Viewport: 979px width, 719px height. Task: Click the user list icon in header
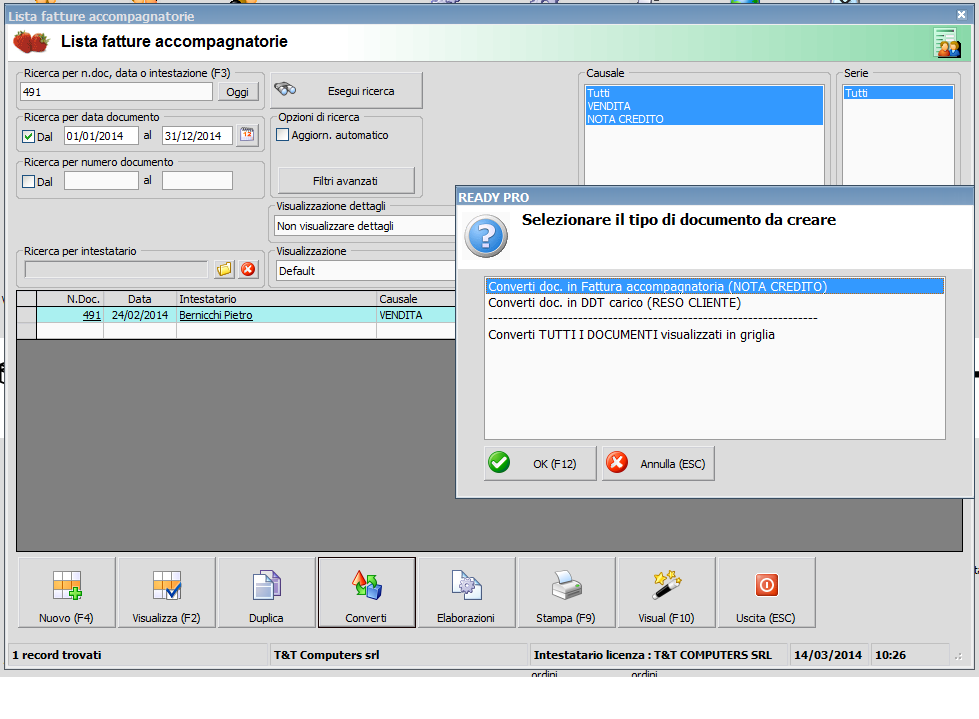tap(947, 42)
